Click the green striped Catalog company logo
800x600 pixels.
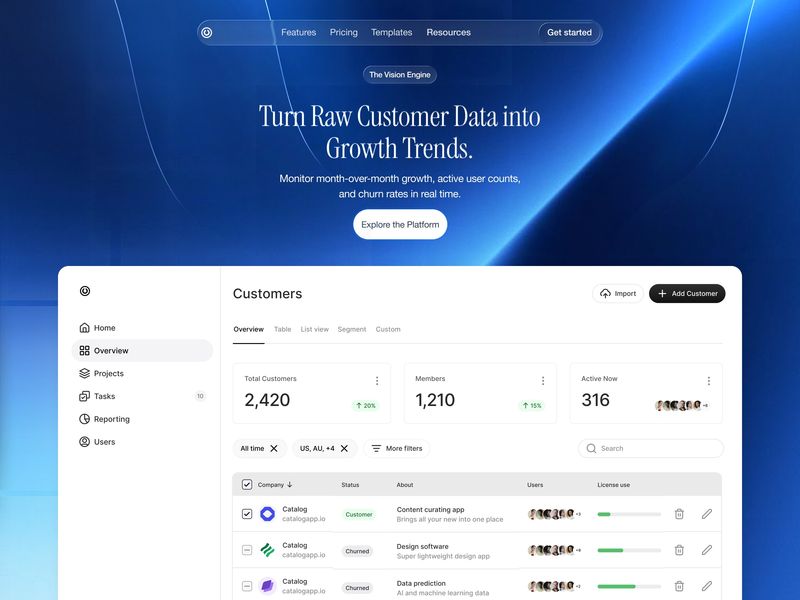267,550
